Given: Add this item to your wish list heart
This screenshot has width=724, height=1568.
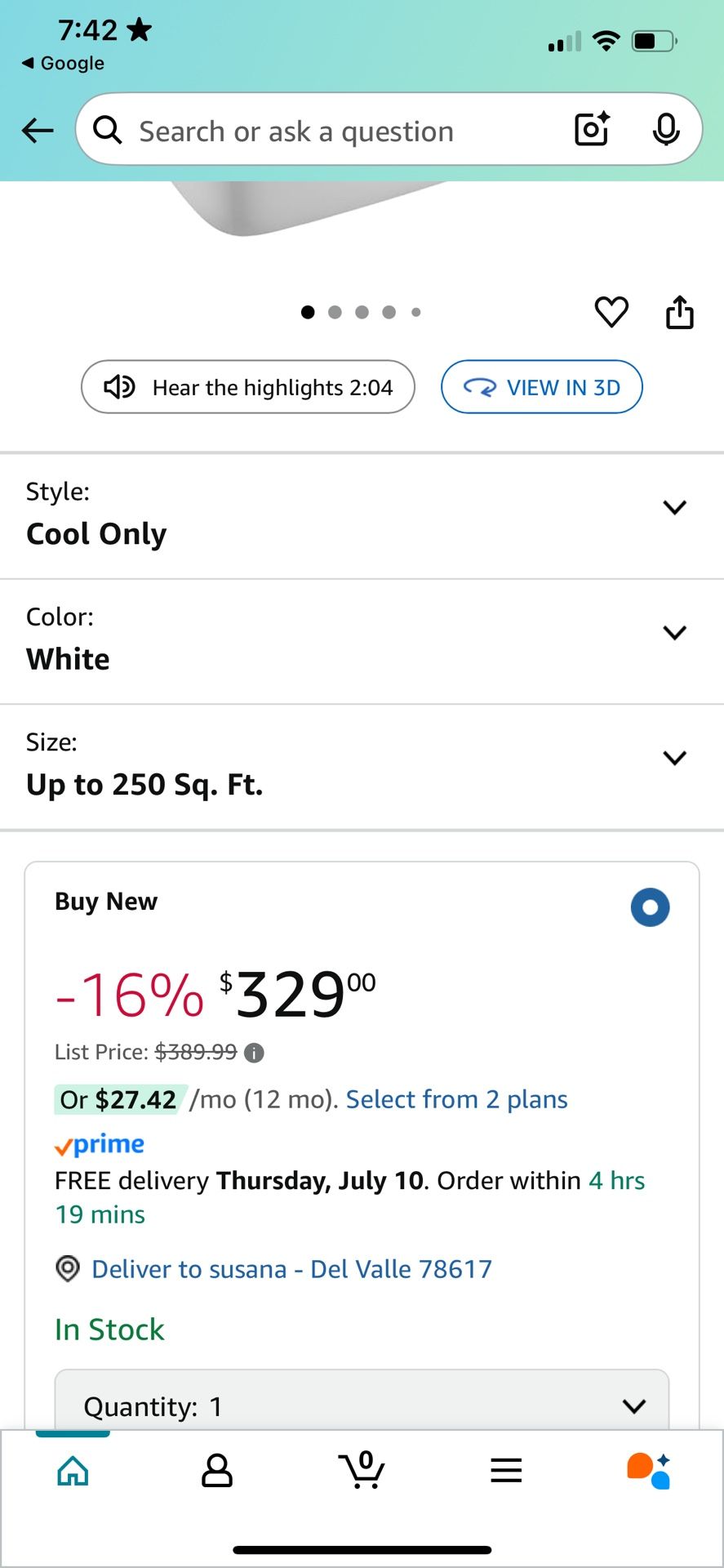Looking at the screenshot, I should (x=611, y=312).
